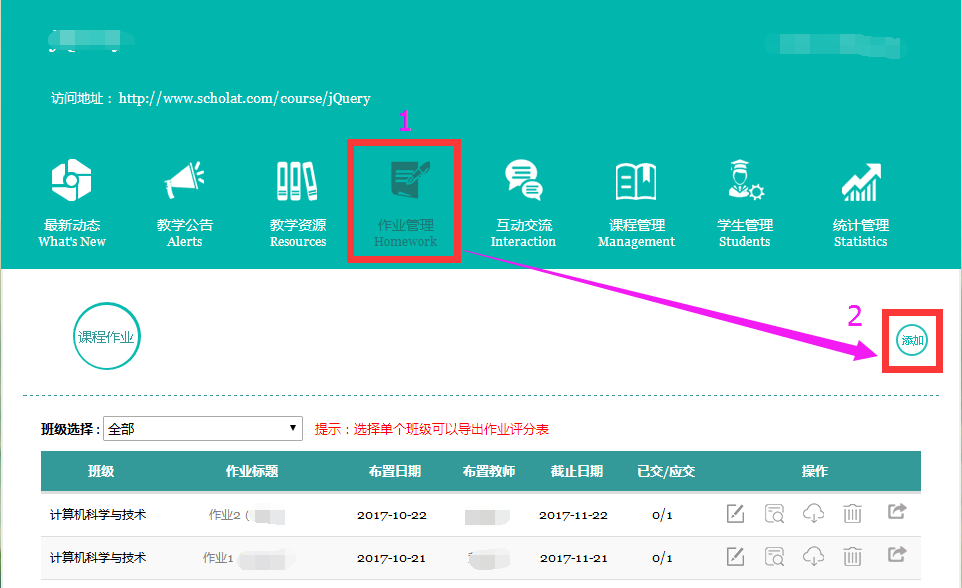962x588 pixels.
Task: Delete the 作业2 homework entry
Action: [x=852, y=514]
